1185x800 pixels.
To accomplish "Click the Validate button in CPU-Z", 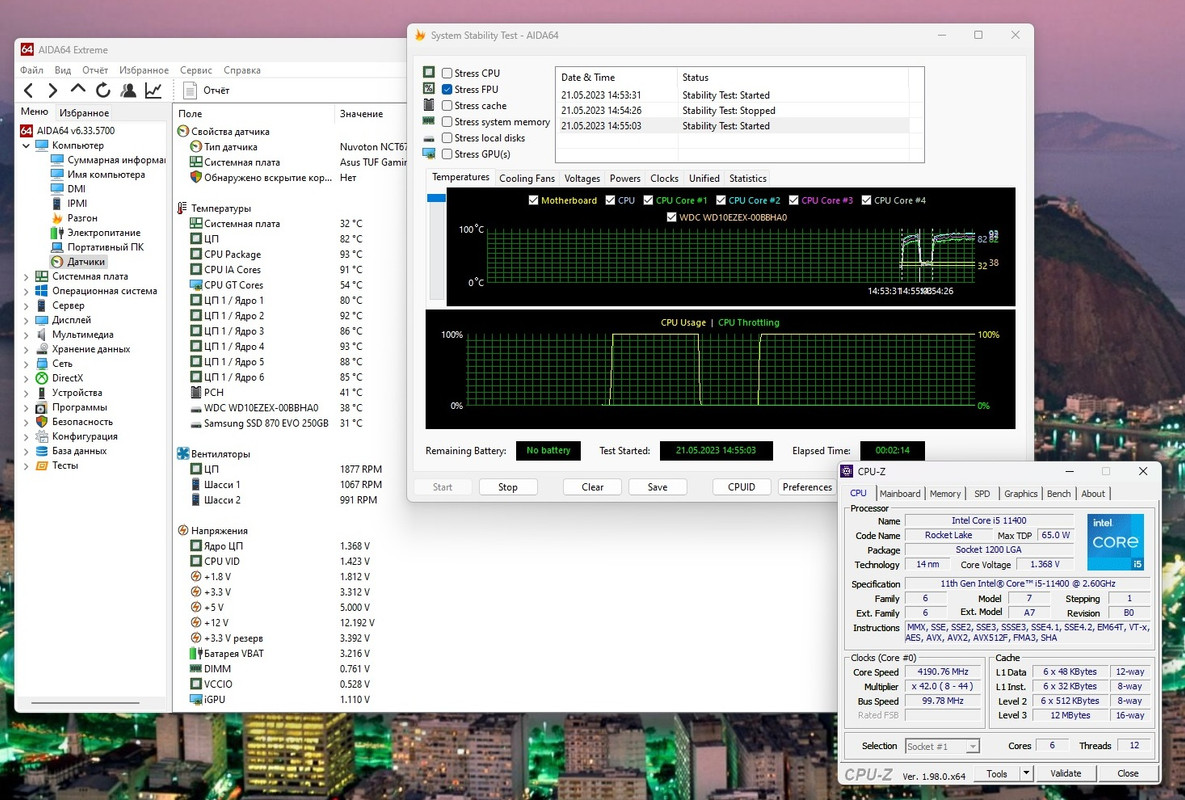I will click(x=1066, y=774).
